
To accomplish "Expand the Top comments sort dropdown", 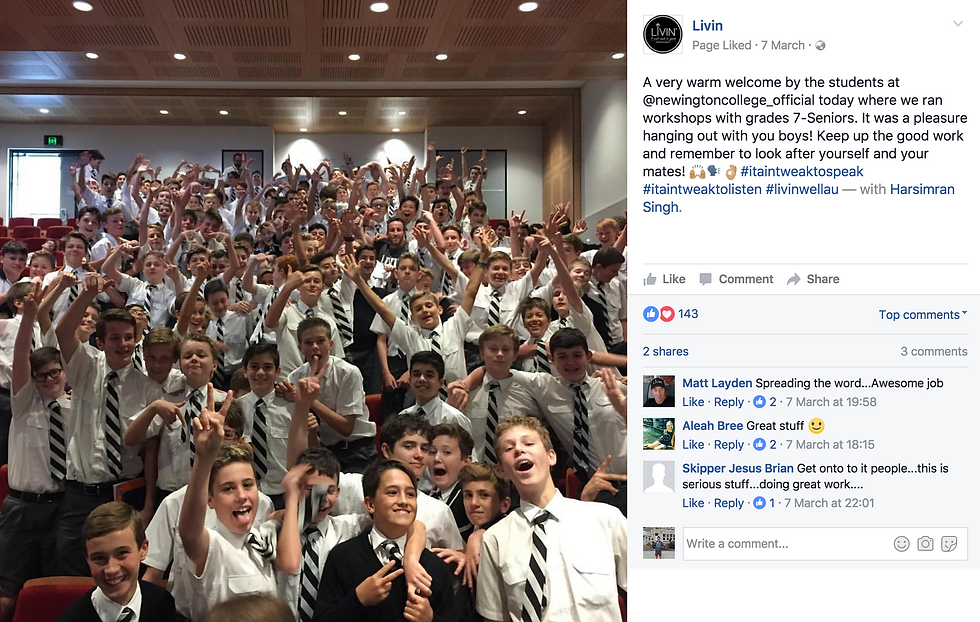I will pos(922,314).
